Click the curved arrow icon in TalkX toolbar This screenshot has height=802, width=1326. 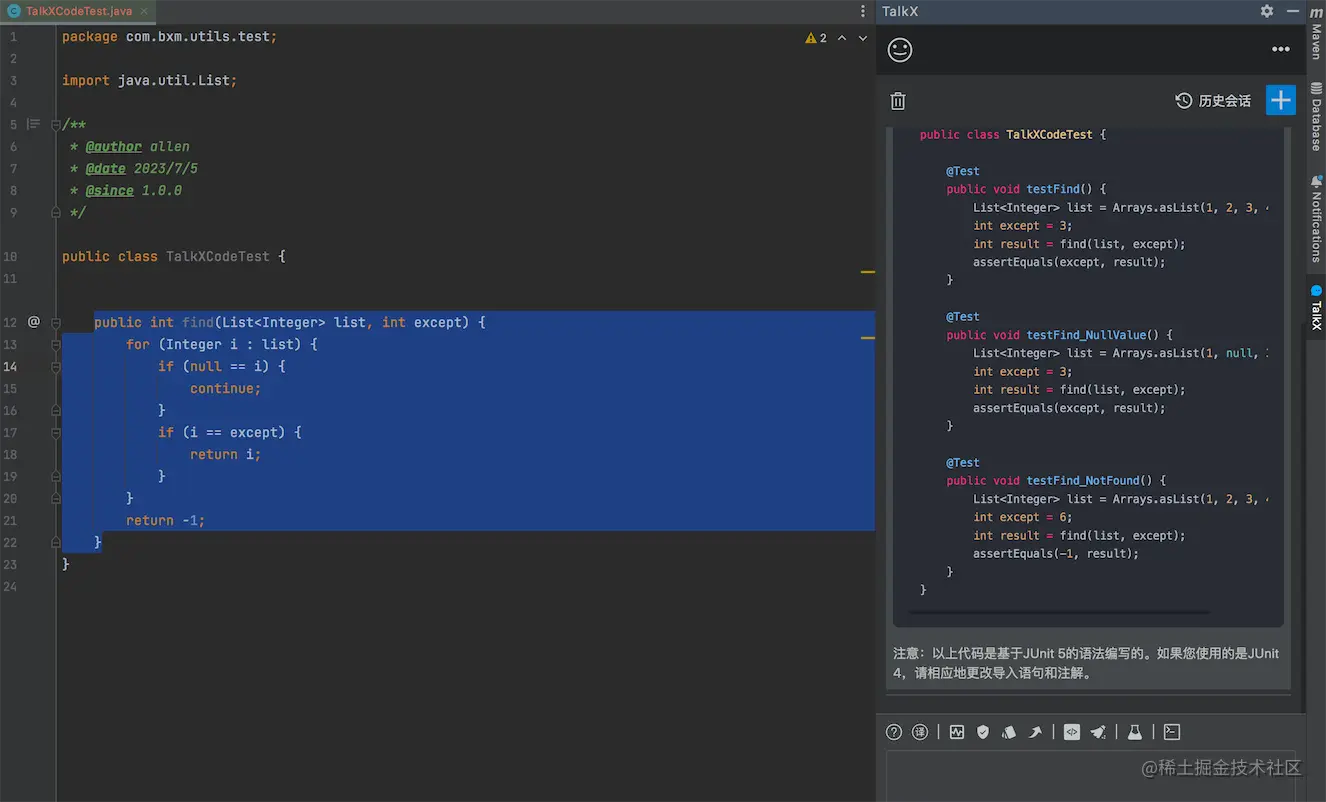click(1035, 732)
